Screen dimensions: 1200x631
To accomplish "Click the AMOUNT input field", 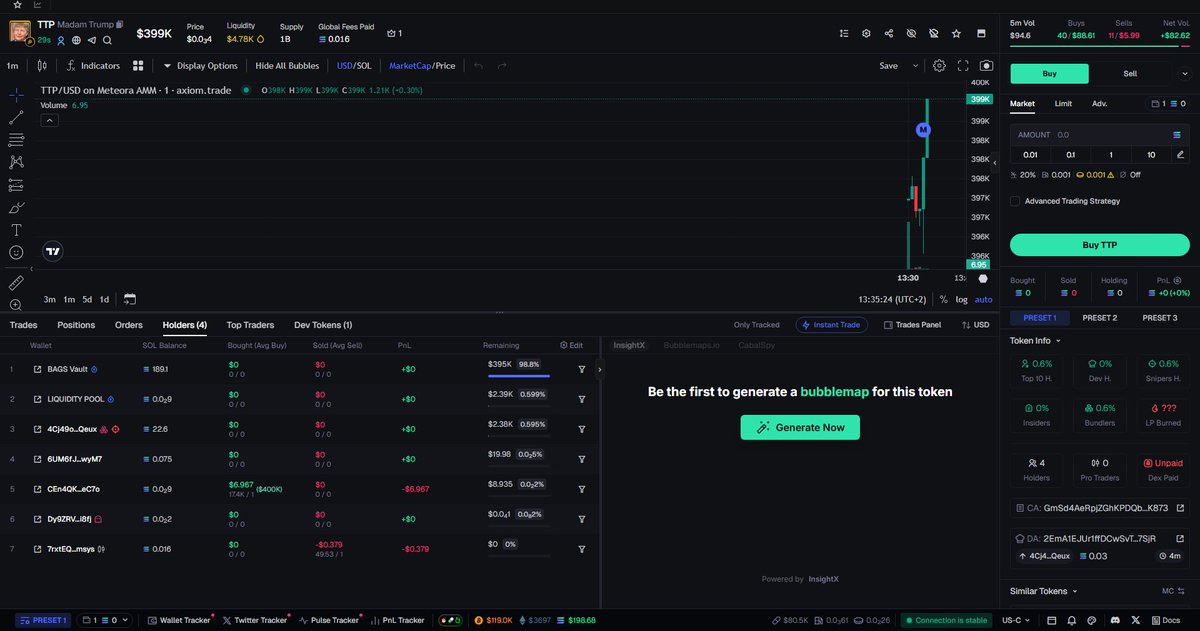I will click(x=1100, y=134).
